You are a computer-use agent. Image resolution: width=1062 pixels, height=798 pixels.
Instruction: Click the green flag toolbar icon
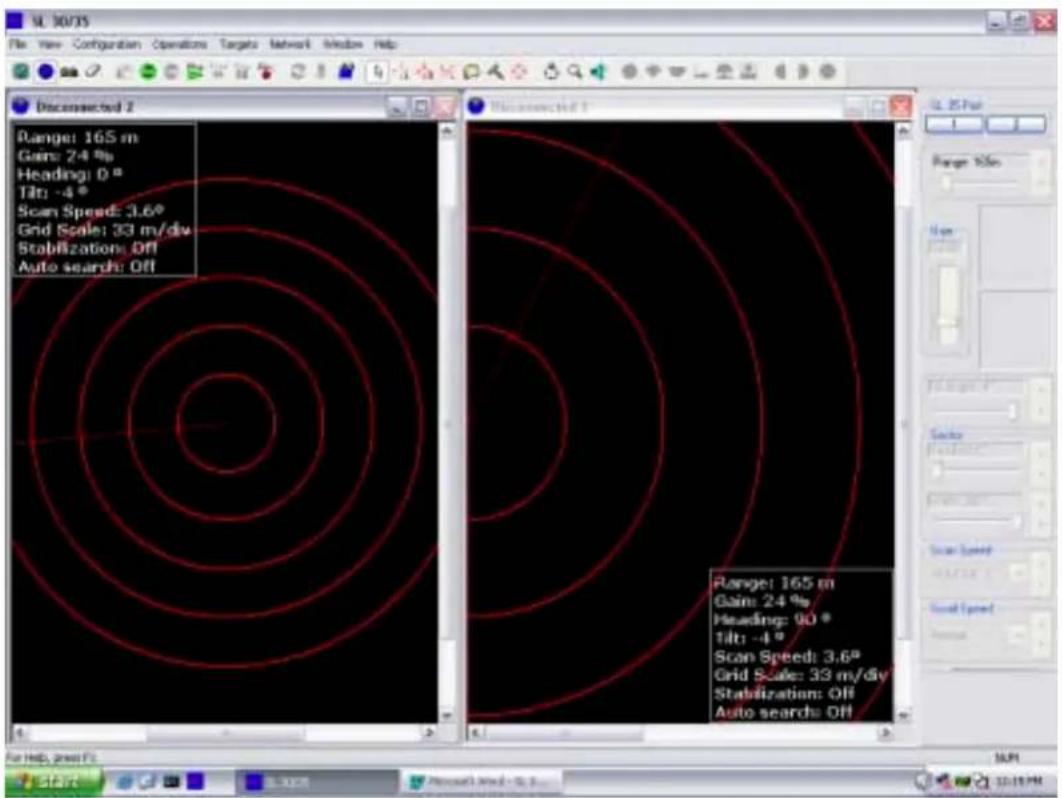point(195,72)
